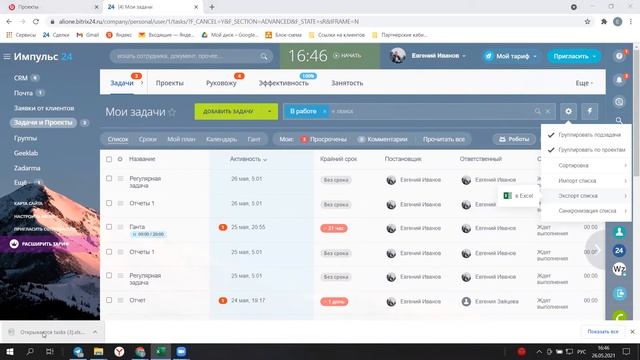Expand the Синхронизация списка submenu
The height and width of the screenshot is (360, 640).
[586, 211]
